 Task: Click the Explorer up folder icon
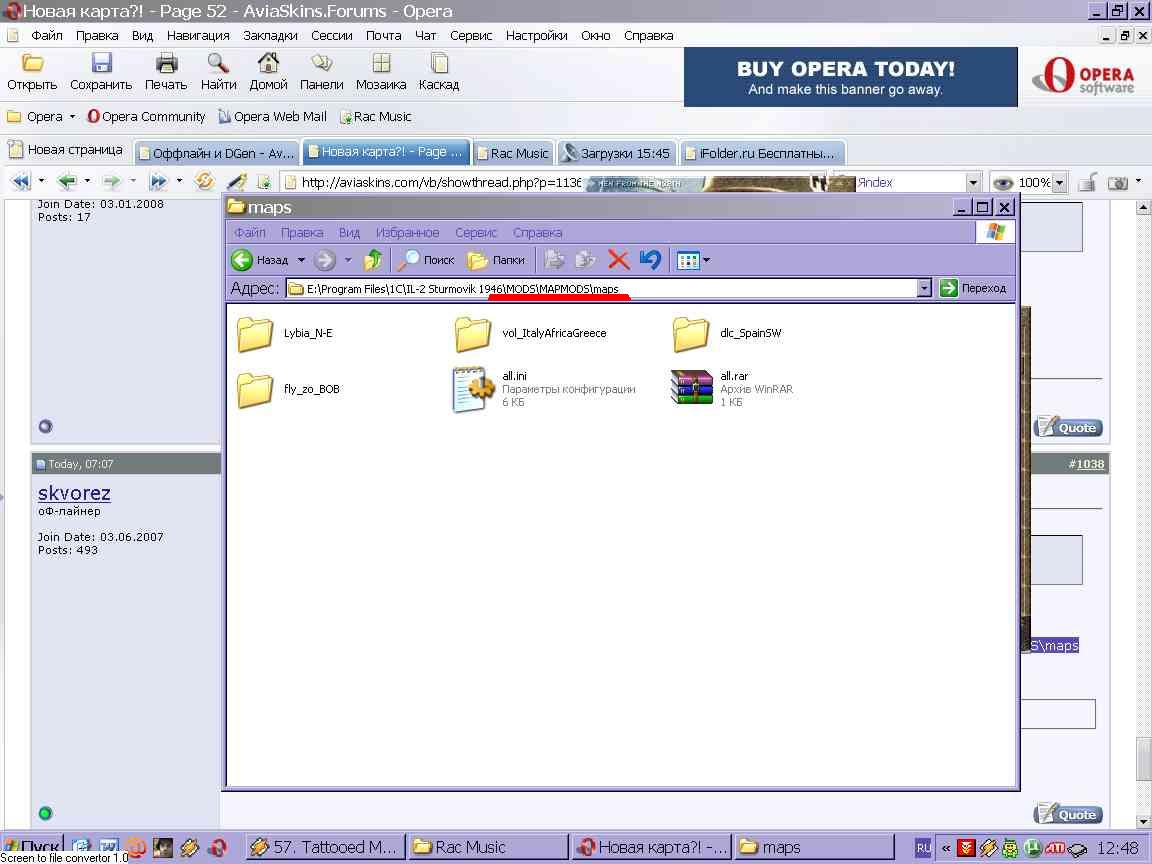373,260
